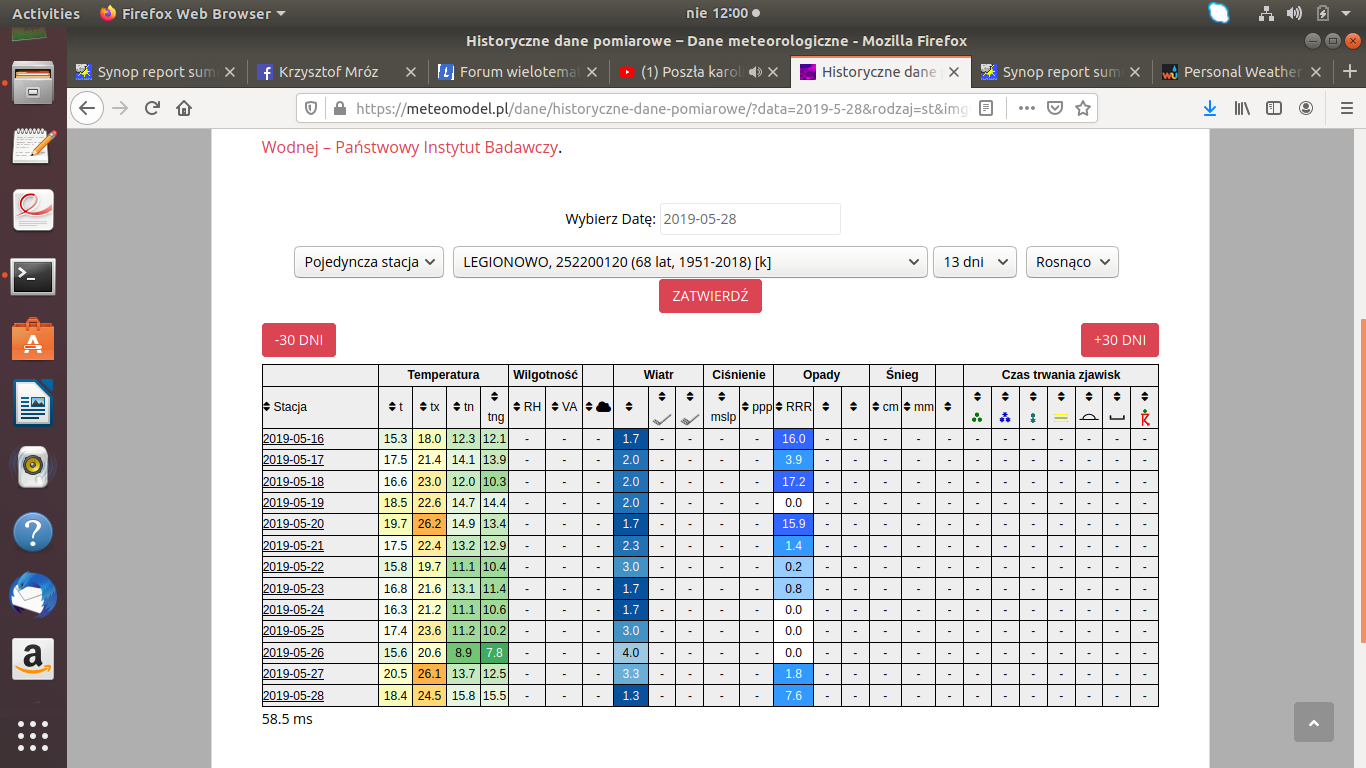Open the 13 dni period dropdown
This screenshot has width=1366, height=768.
[x=974, y=262]
